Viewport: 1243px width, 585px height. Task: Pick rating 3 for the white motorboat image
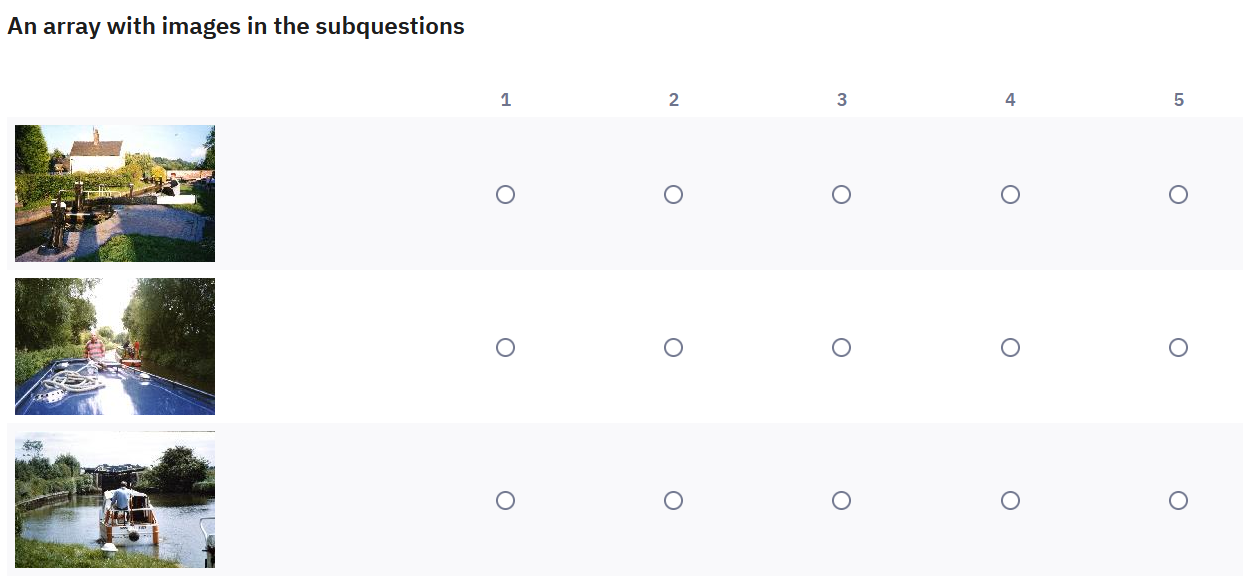coord(841,500)
